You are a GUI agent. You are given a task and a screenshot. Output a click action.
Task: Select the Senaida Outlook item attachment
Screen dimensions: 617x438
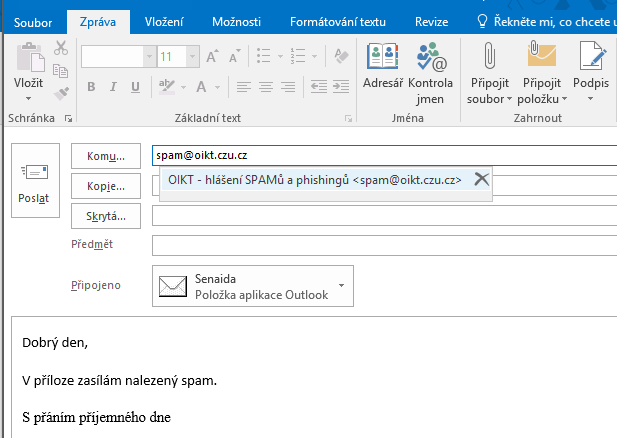point(253,286)
